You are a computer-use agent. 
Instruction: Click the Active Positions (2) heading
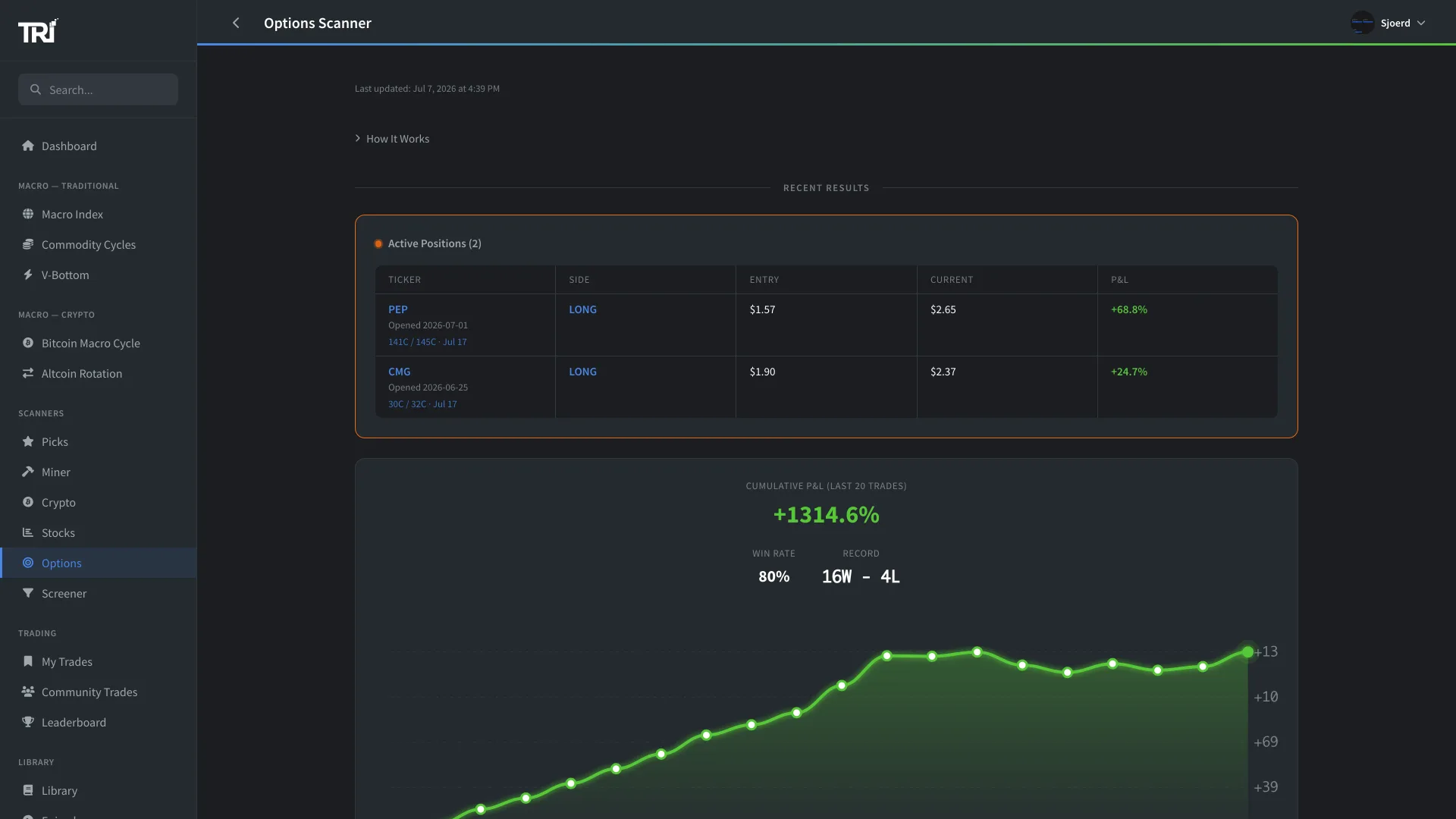click(435, 243)
